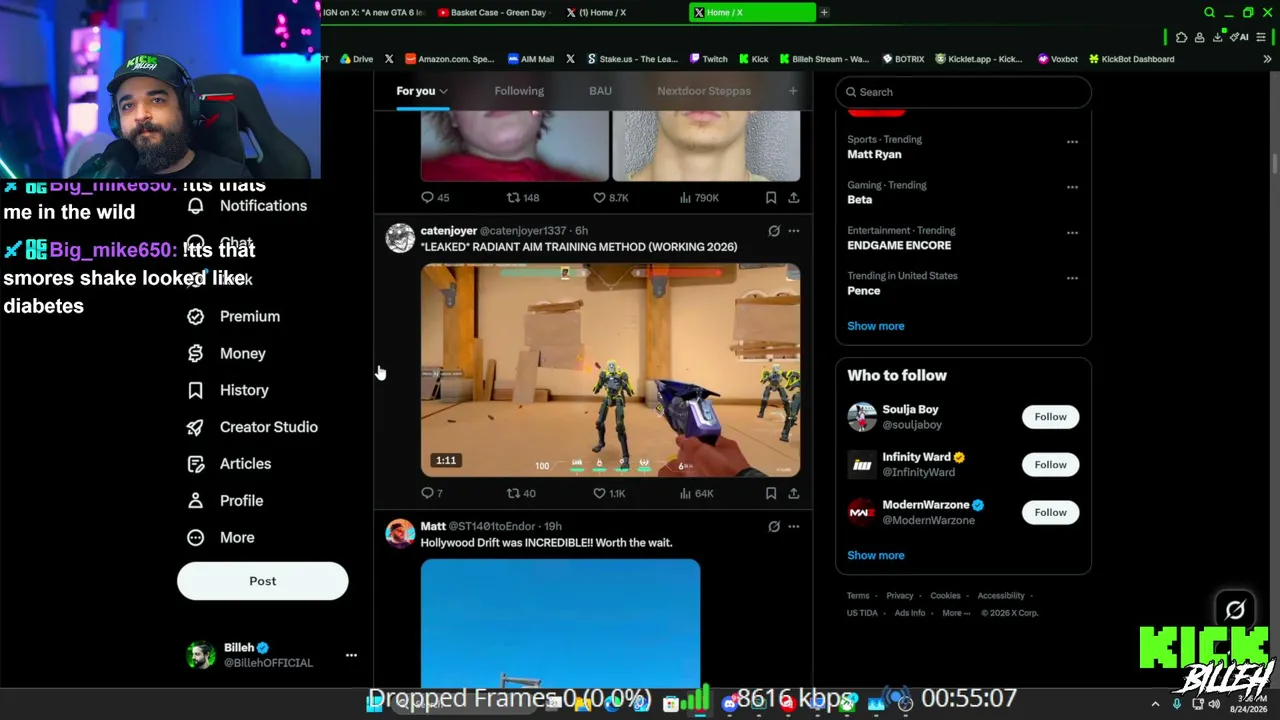This screenshot has height=720, width=1280.
Task: Click the X search field
Action: [x=963, y=92]
